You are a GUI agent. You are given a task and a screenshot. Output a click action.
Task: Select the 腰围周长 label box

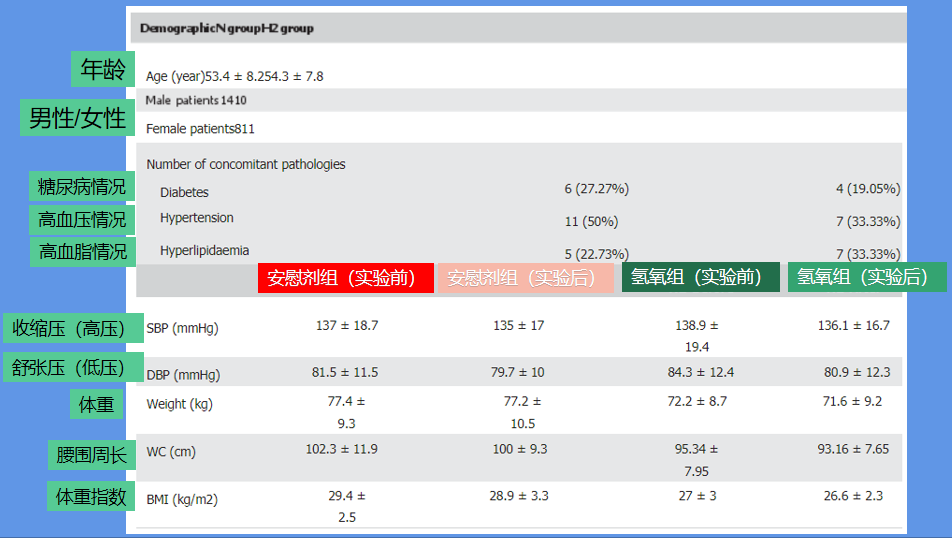pos(91,456)
